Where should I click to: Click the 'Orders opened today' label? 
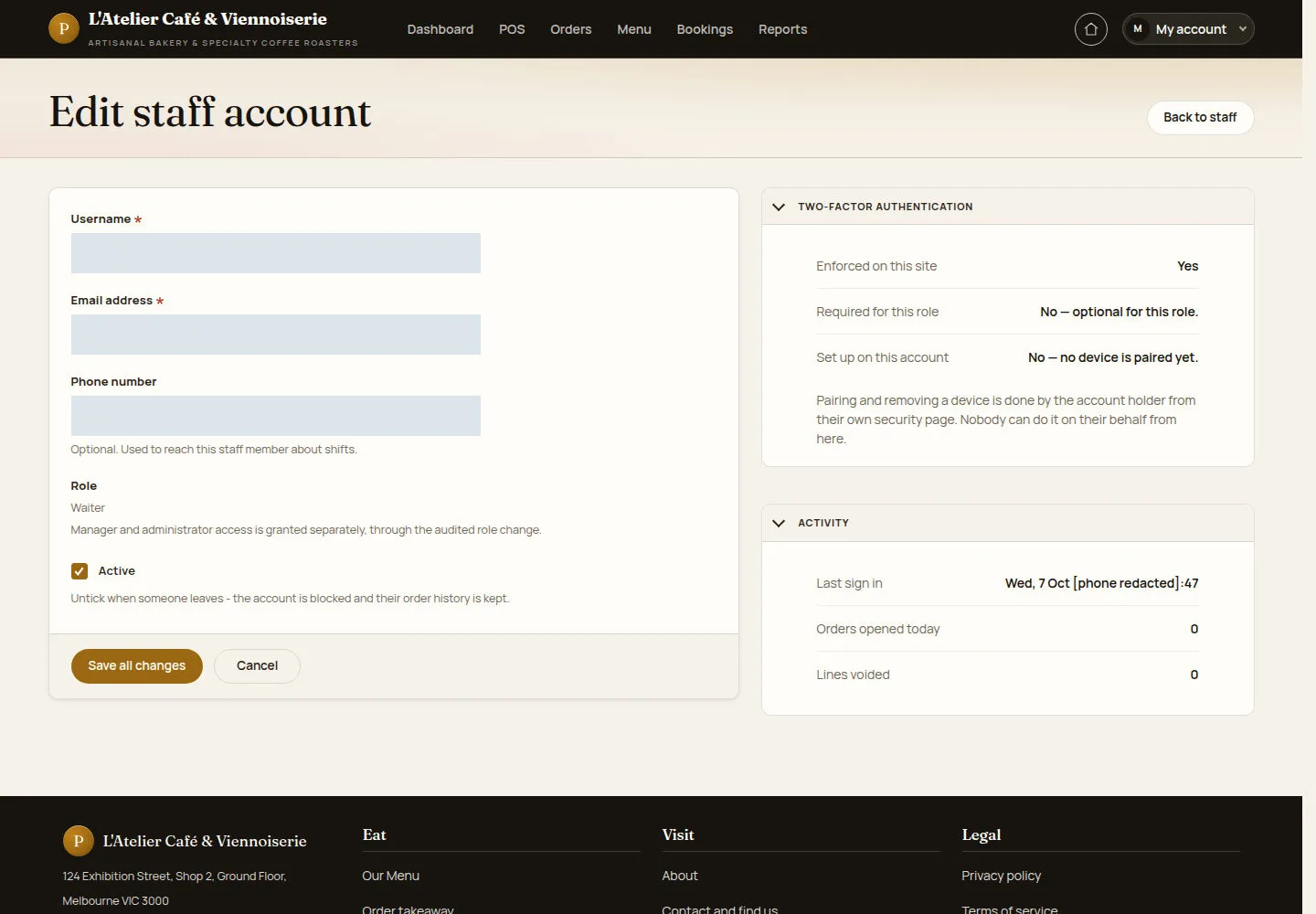point(878,629)
